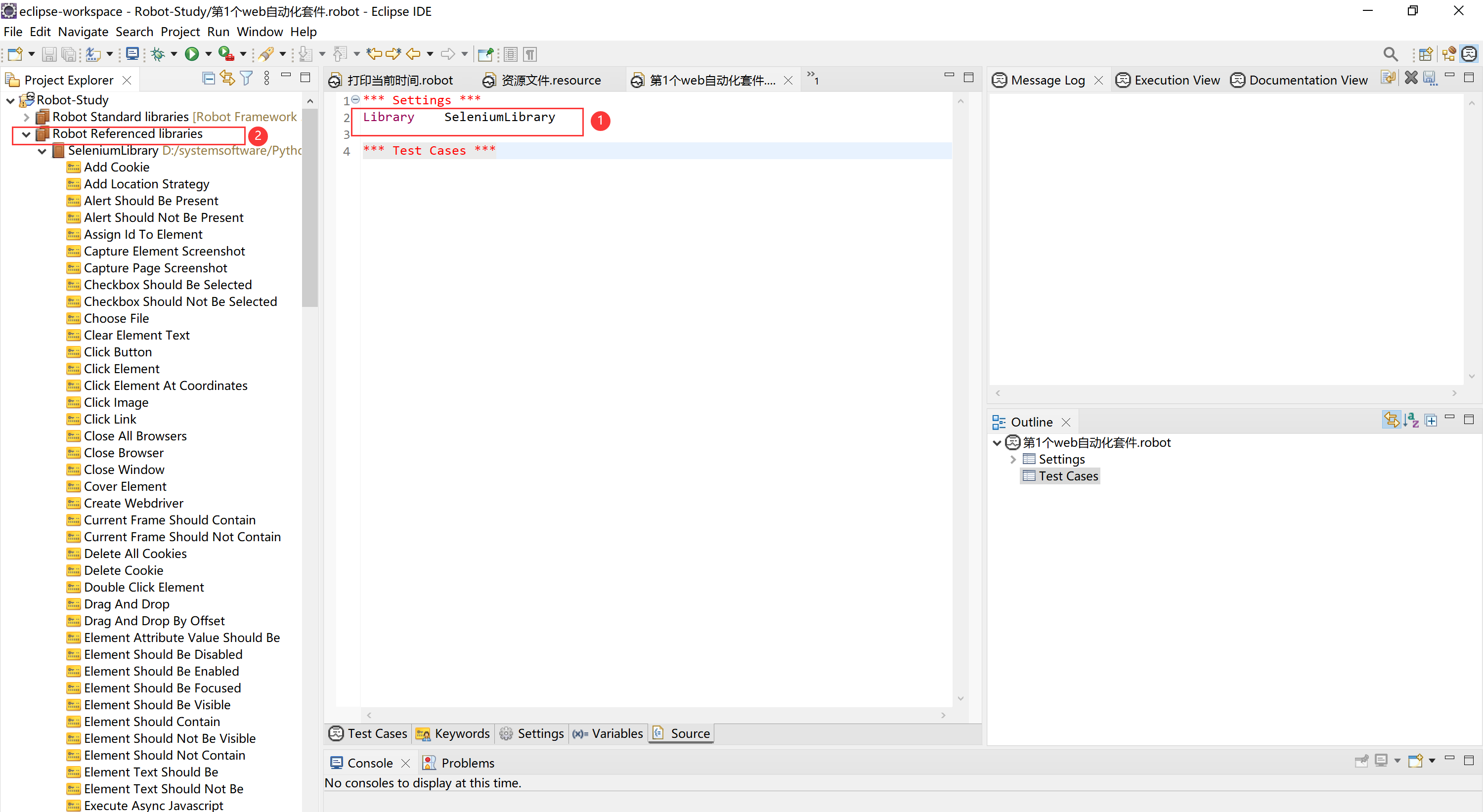Click the Test Cases line in editor
The image size is (1483, 812).
click(429, 151)
